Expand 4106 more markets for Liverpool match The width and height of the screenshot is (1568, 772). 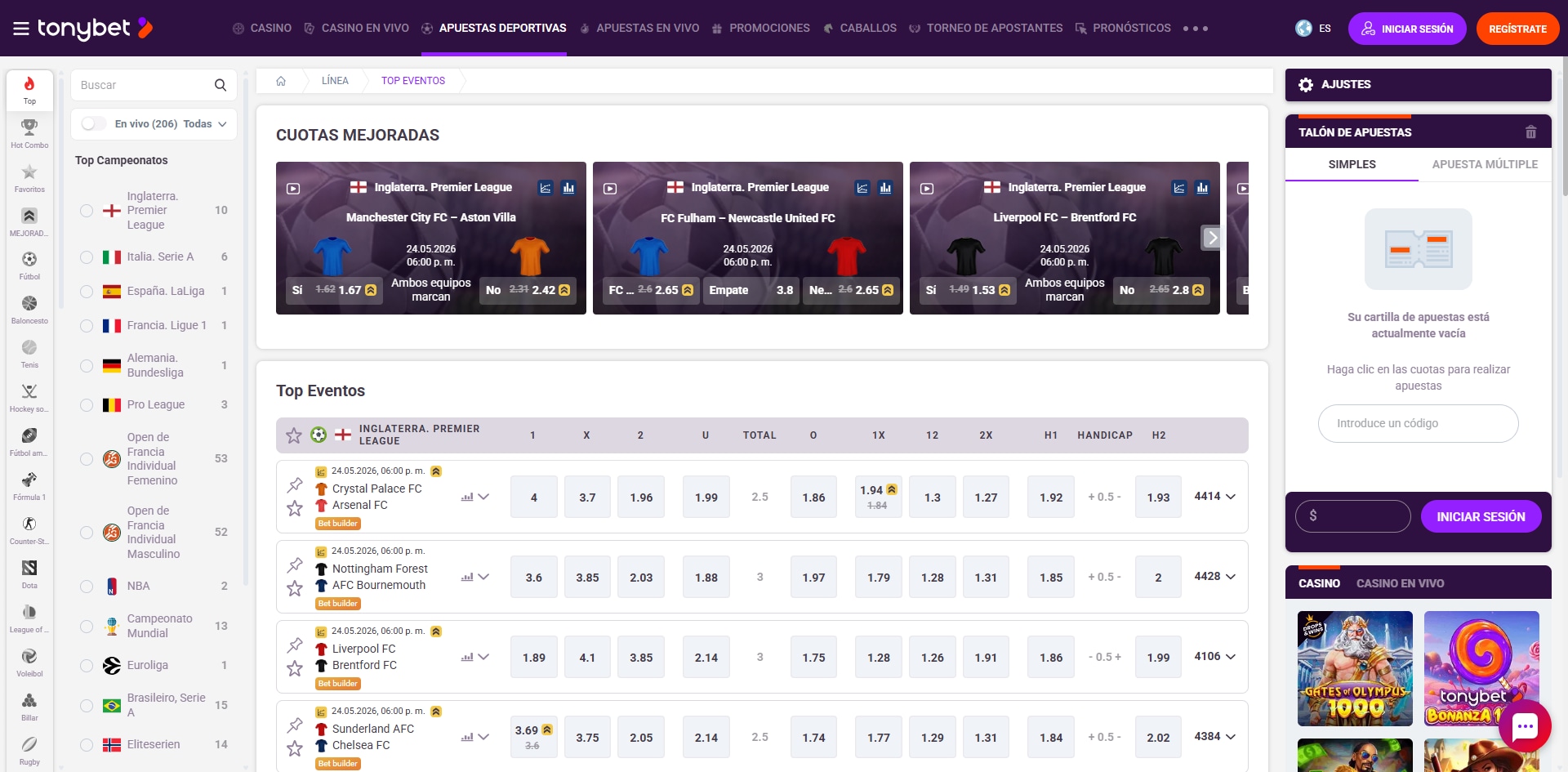[1215, 657]
